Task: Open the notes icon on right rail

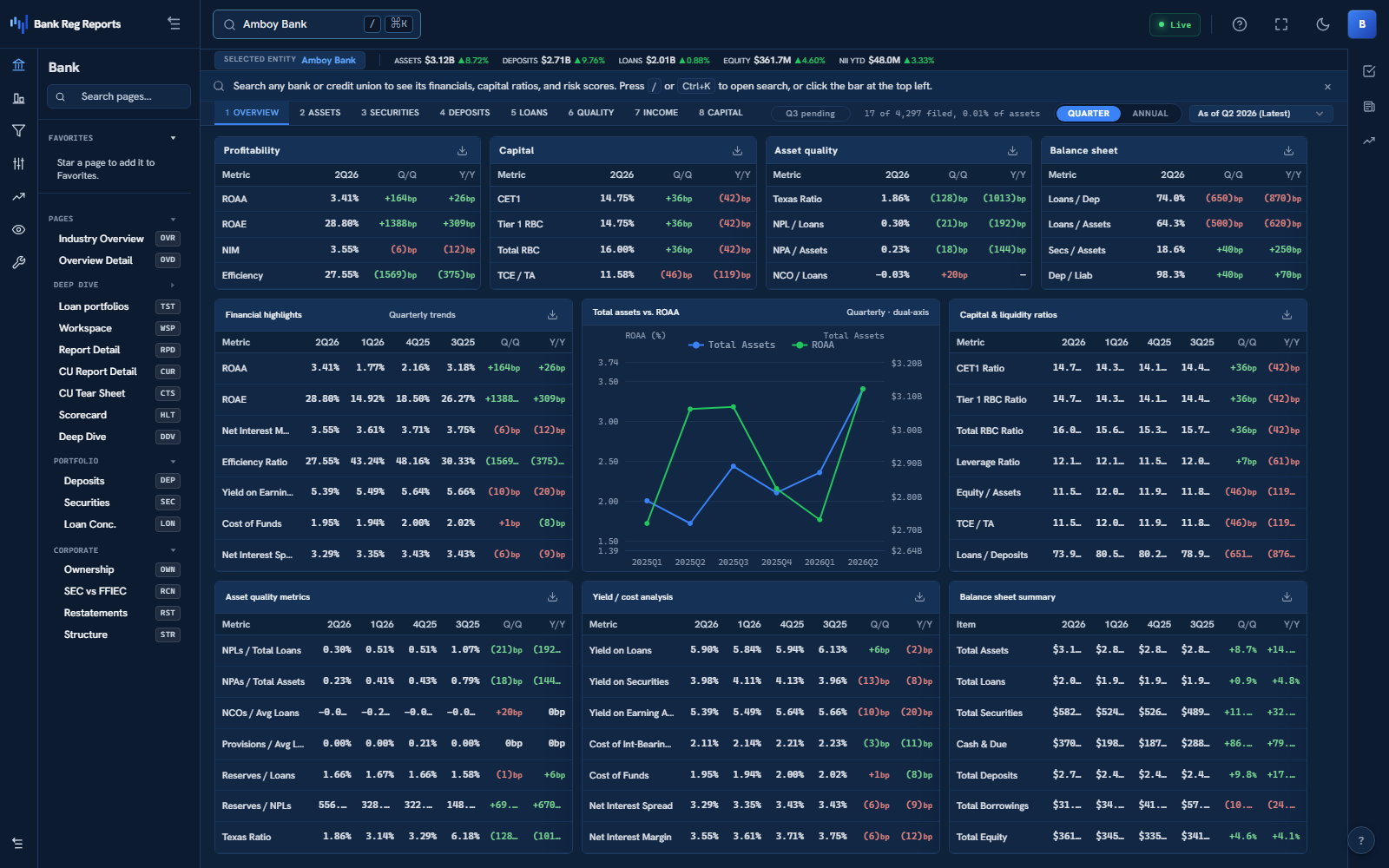Action: 1369,106
